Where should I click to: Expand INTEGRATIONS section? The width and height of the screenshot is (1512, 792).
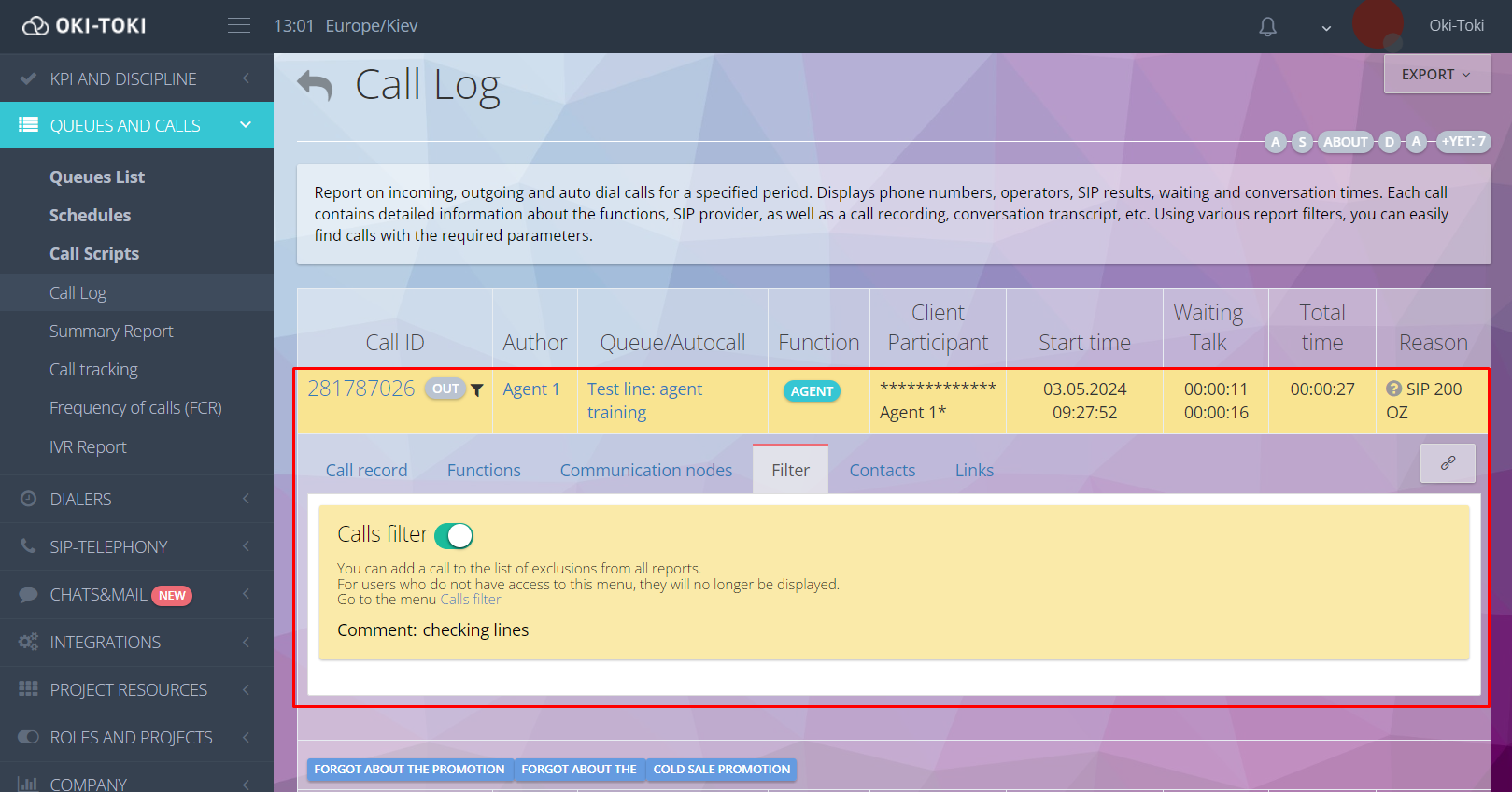136,642
